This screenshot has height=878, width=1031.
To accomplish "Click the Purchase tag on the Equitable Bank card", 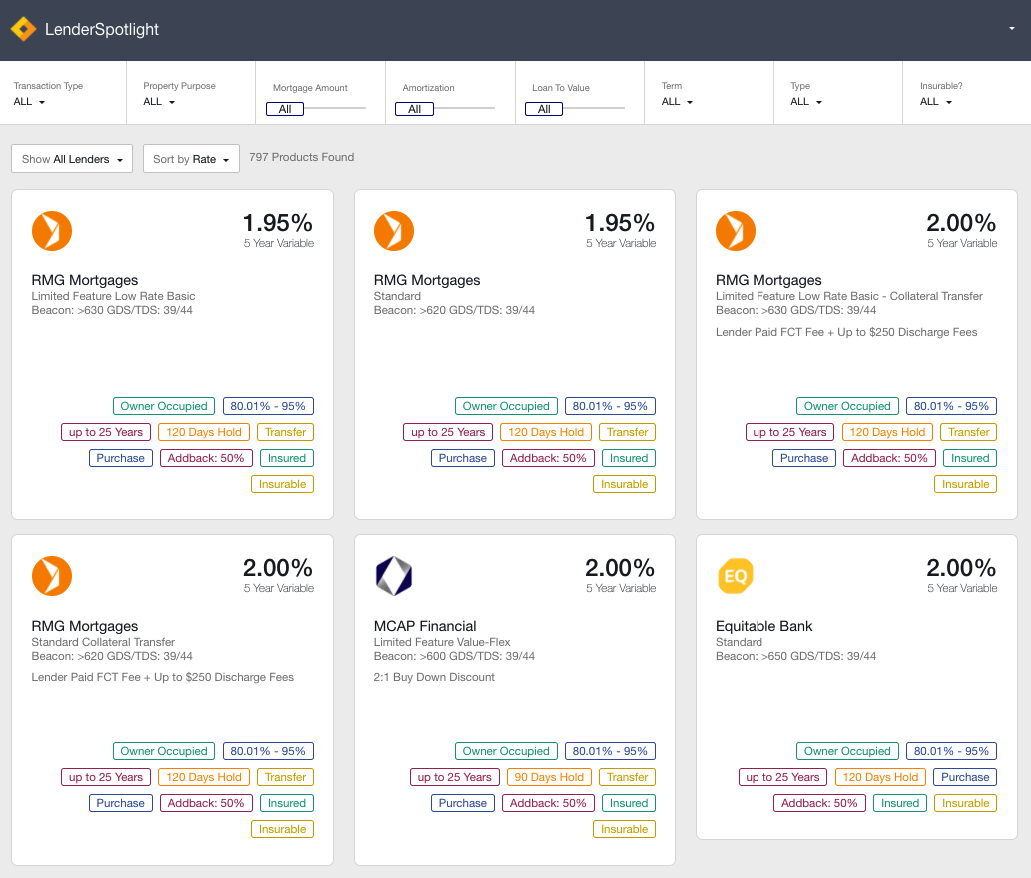I will (x=965, y=777).
